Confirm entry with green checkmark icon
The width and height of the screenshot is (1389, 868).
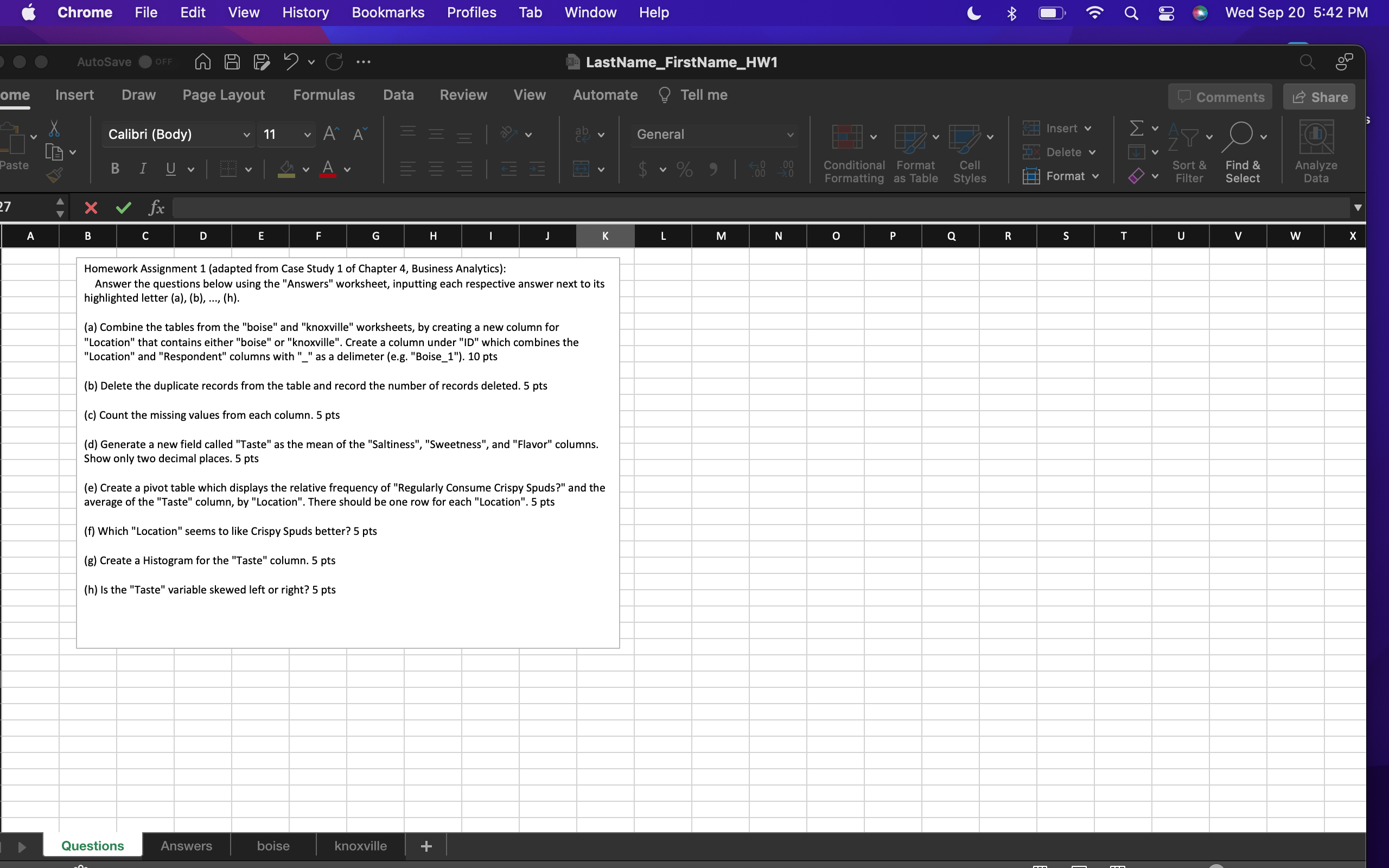[123, 207]
